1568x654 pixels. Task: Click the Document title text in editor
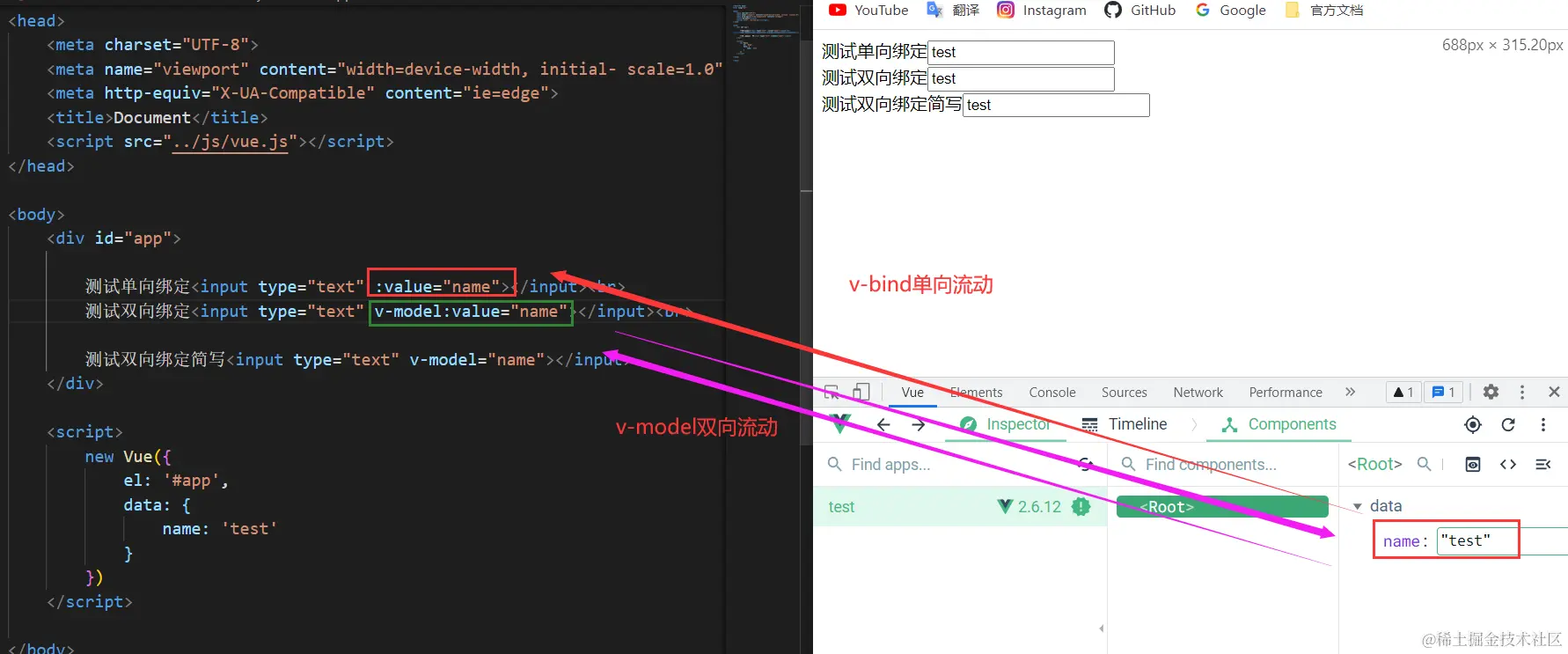152,118
